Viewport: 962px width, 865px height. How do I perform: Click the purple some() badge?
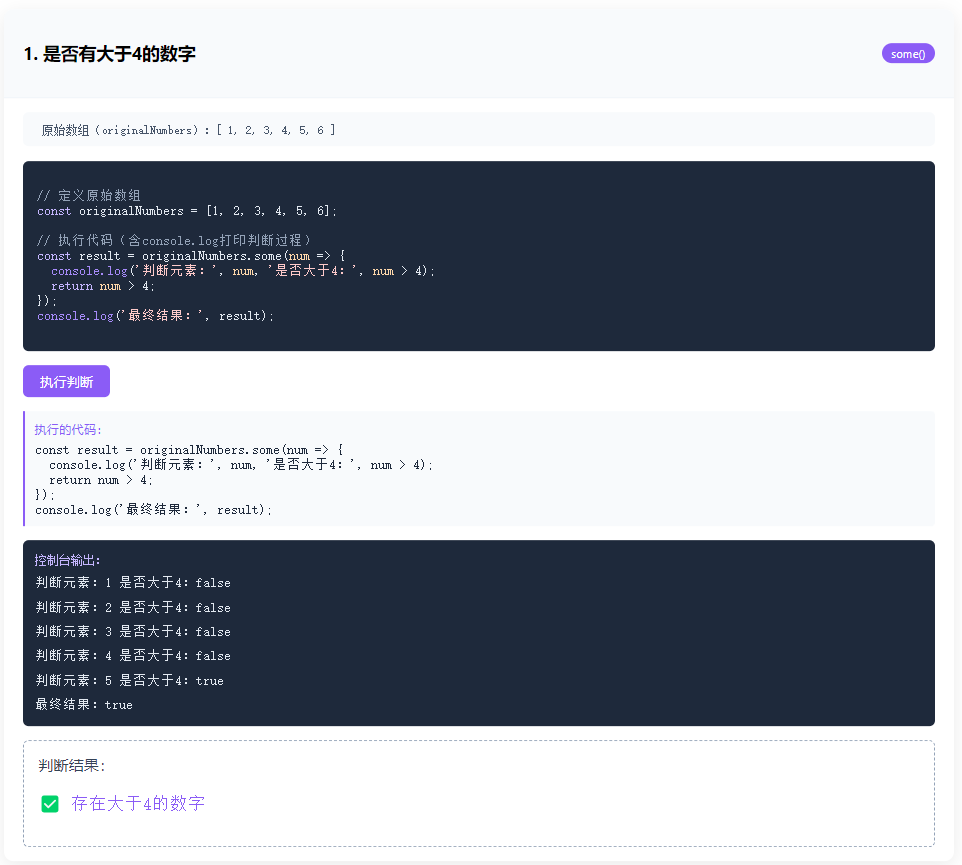click(x=907, y=53)
